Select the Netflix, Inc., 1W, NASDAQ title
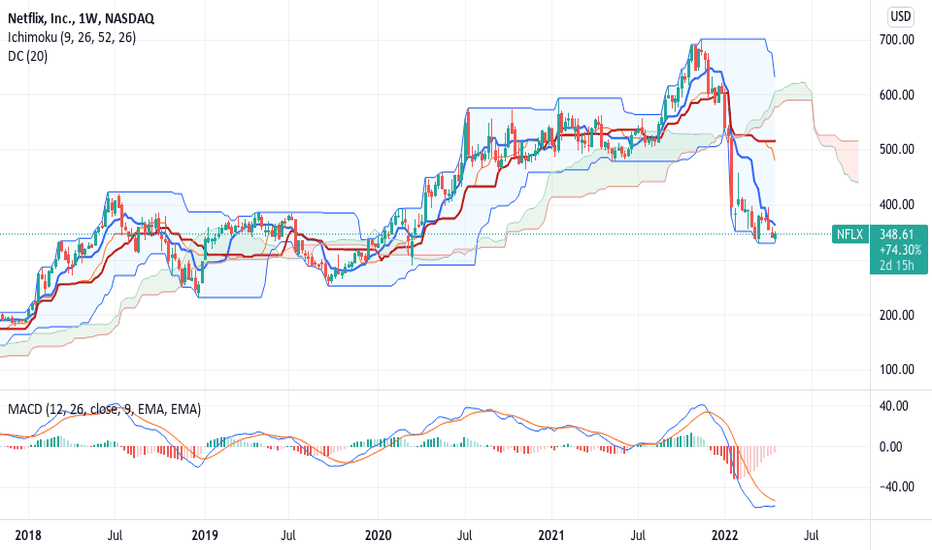The width and height of the screenshot is (932, 550). coord(81,18)
